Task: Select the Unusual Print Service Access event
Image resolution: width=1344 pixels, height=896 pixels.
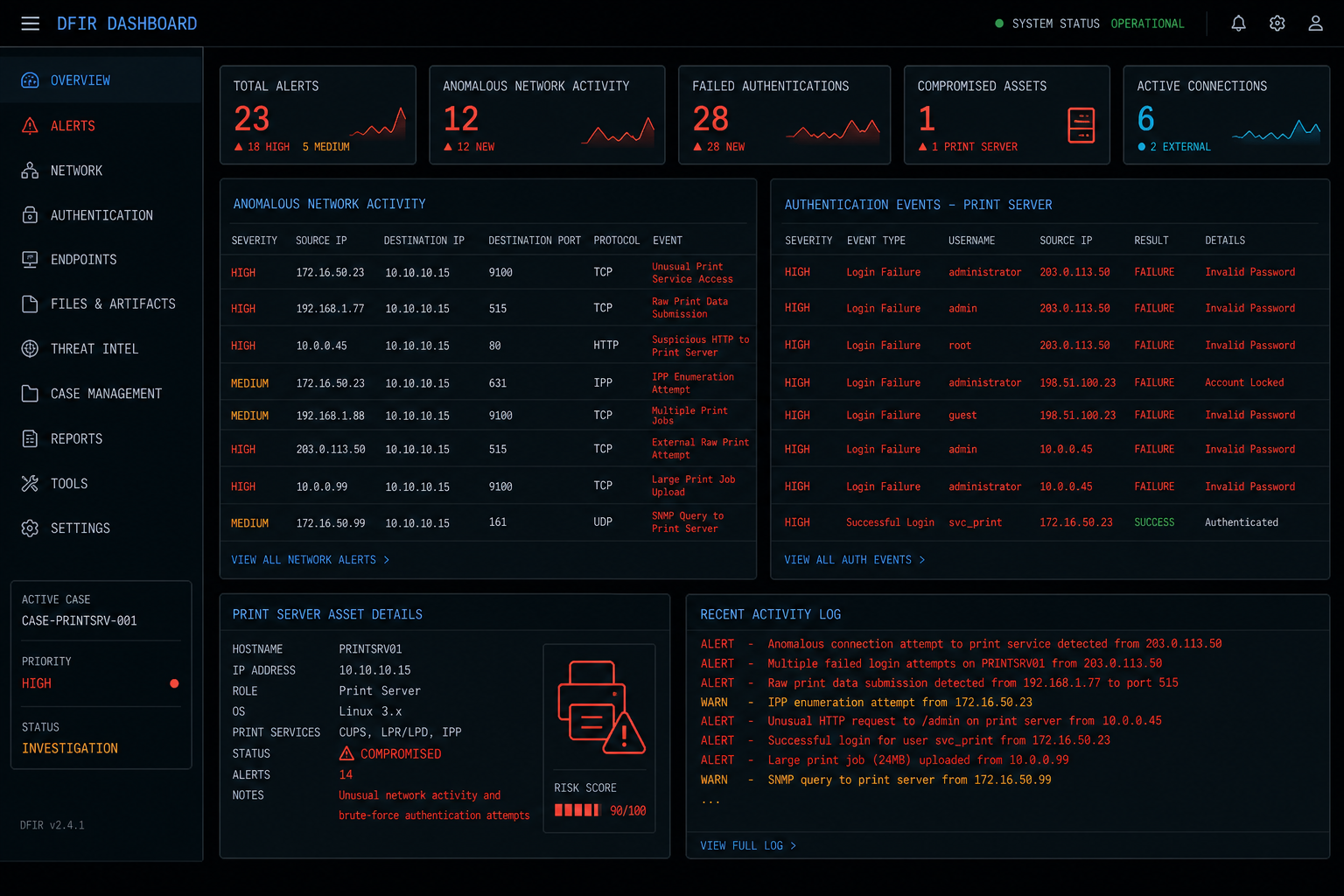Action: 692,273
